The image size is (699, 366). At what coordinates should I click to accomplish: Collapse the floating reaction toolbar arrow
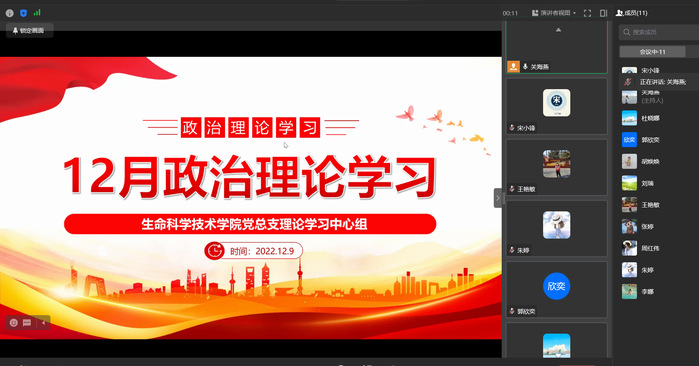pos(43,322)
